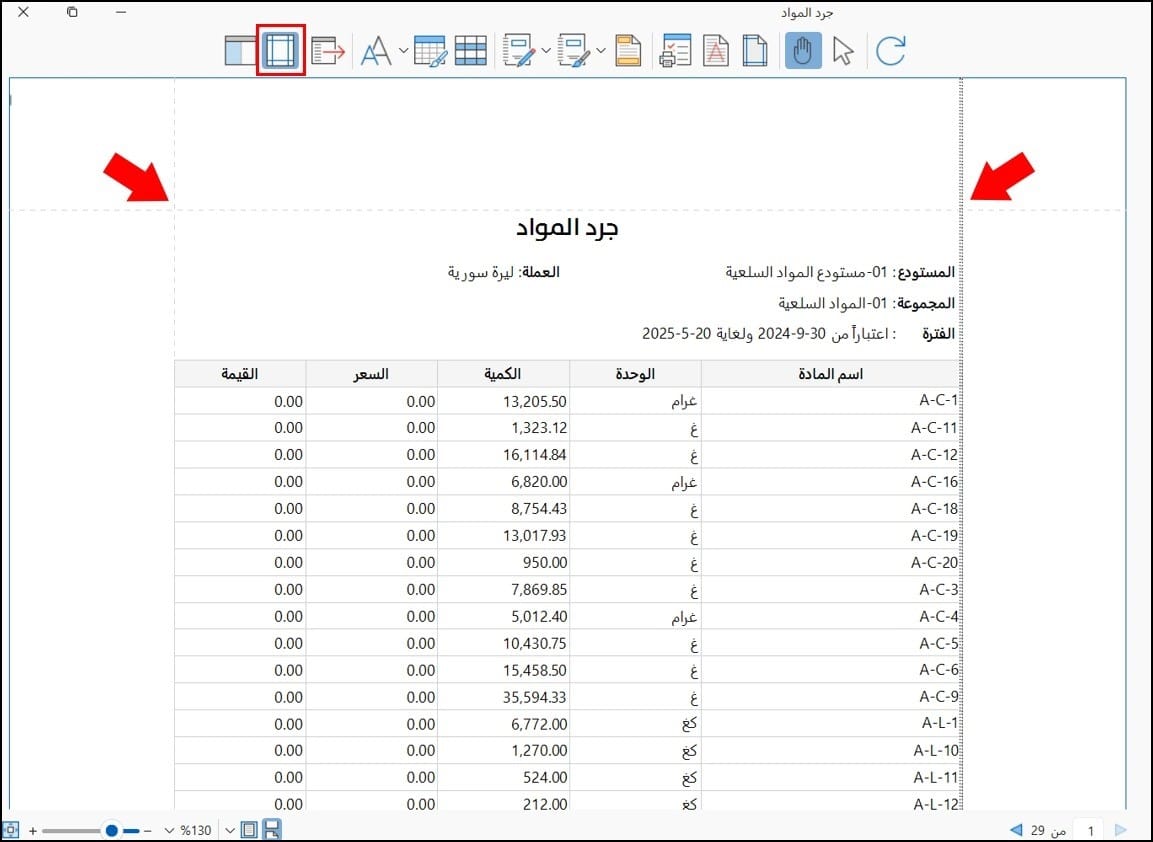Click the report title جرد المواد

[567, 228]
